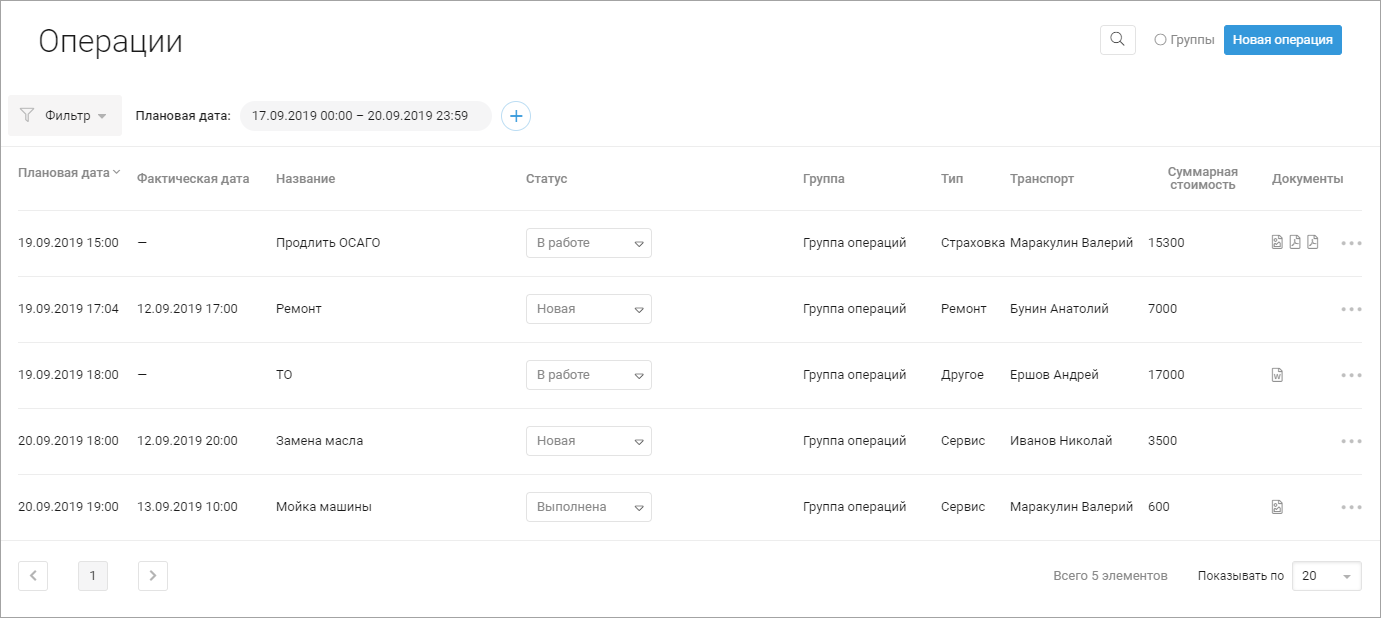Go to previous page arrow
Image resolution: width=1381 pixels, height=618 pixels.
tap(33, 575)
